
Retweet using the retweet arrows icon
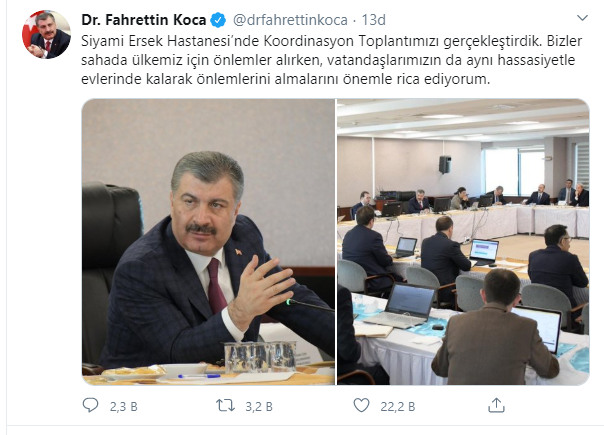point(225,406)
